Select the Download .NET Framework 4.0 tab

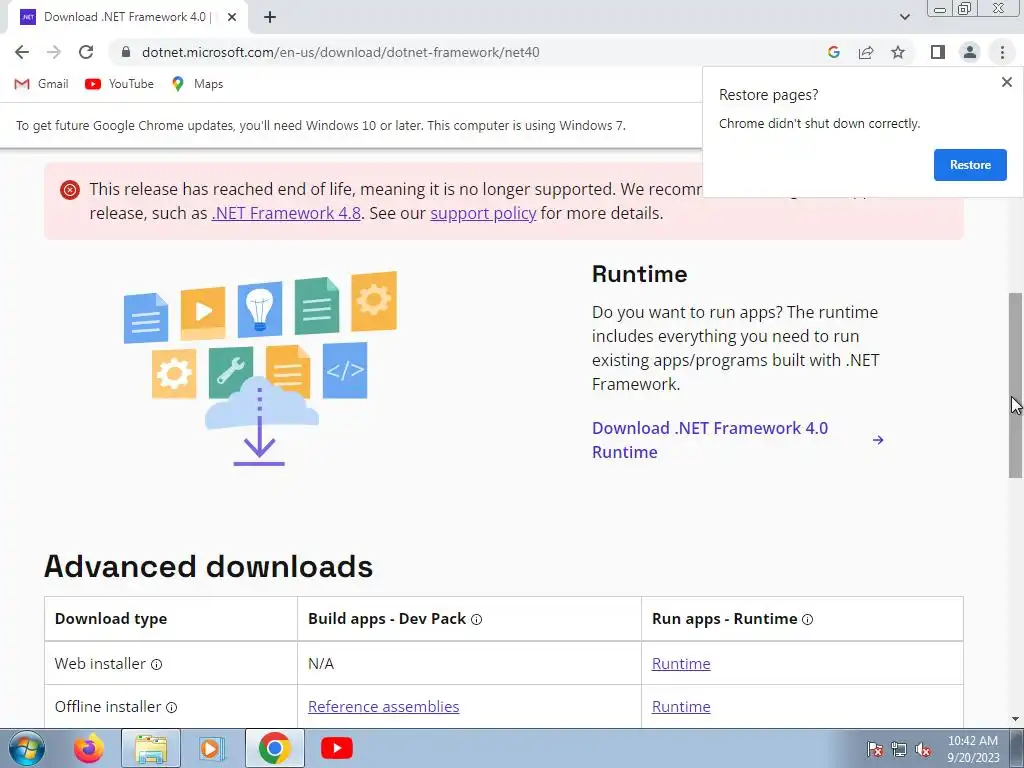click(x=127, y=18)
